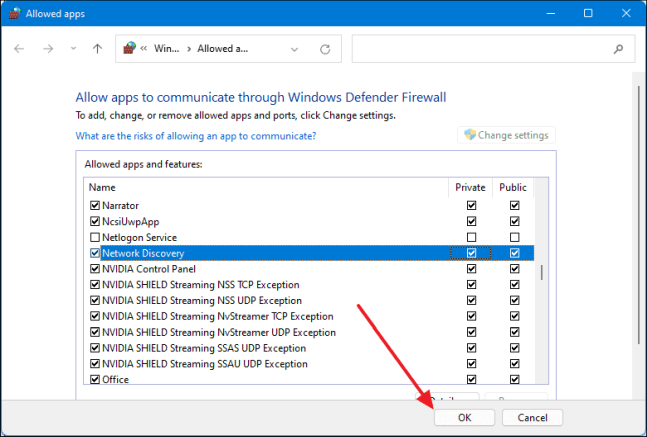Click the Change settings button
This screenshot has height=437, width=647.
[506, 135]
